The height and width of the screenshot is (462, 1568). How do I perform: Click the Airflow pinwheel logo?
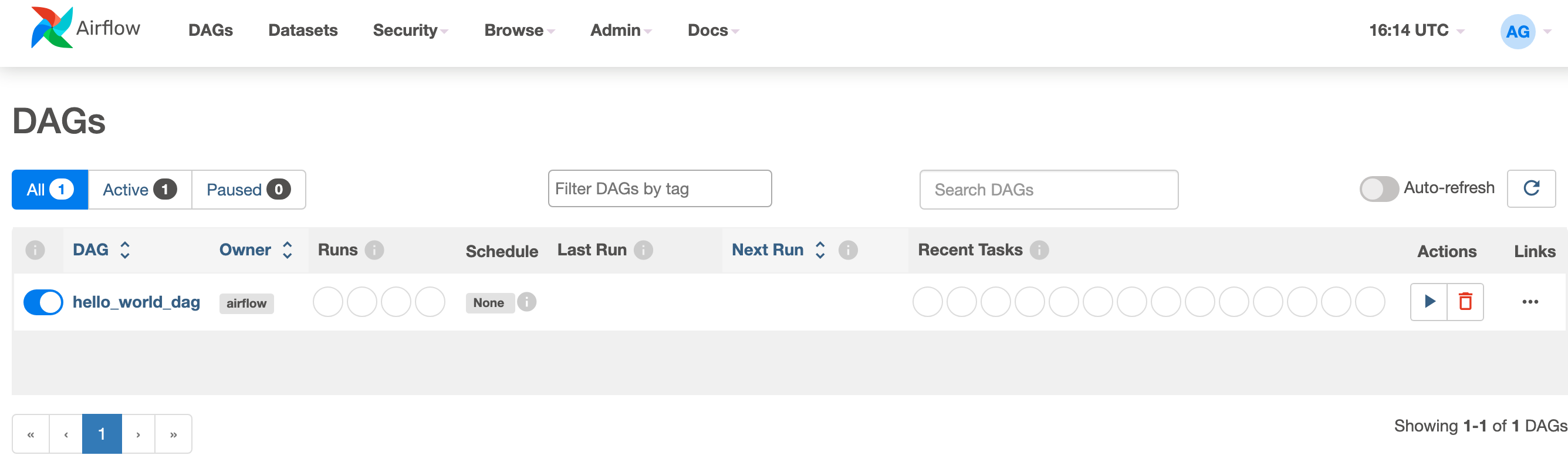(52, 28)
